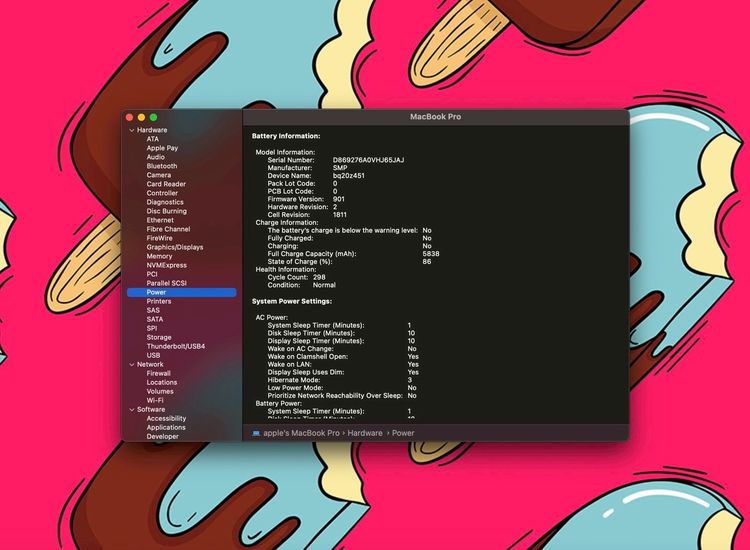This screenshot has height=550, width=750.
Task: Select the Memory sidebar item
Action: [x=159, y=256]
